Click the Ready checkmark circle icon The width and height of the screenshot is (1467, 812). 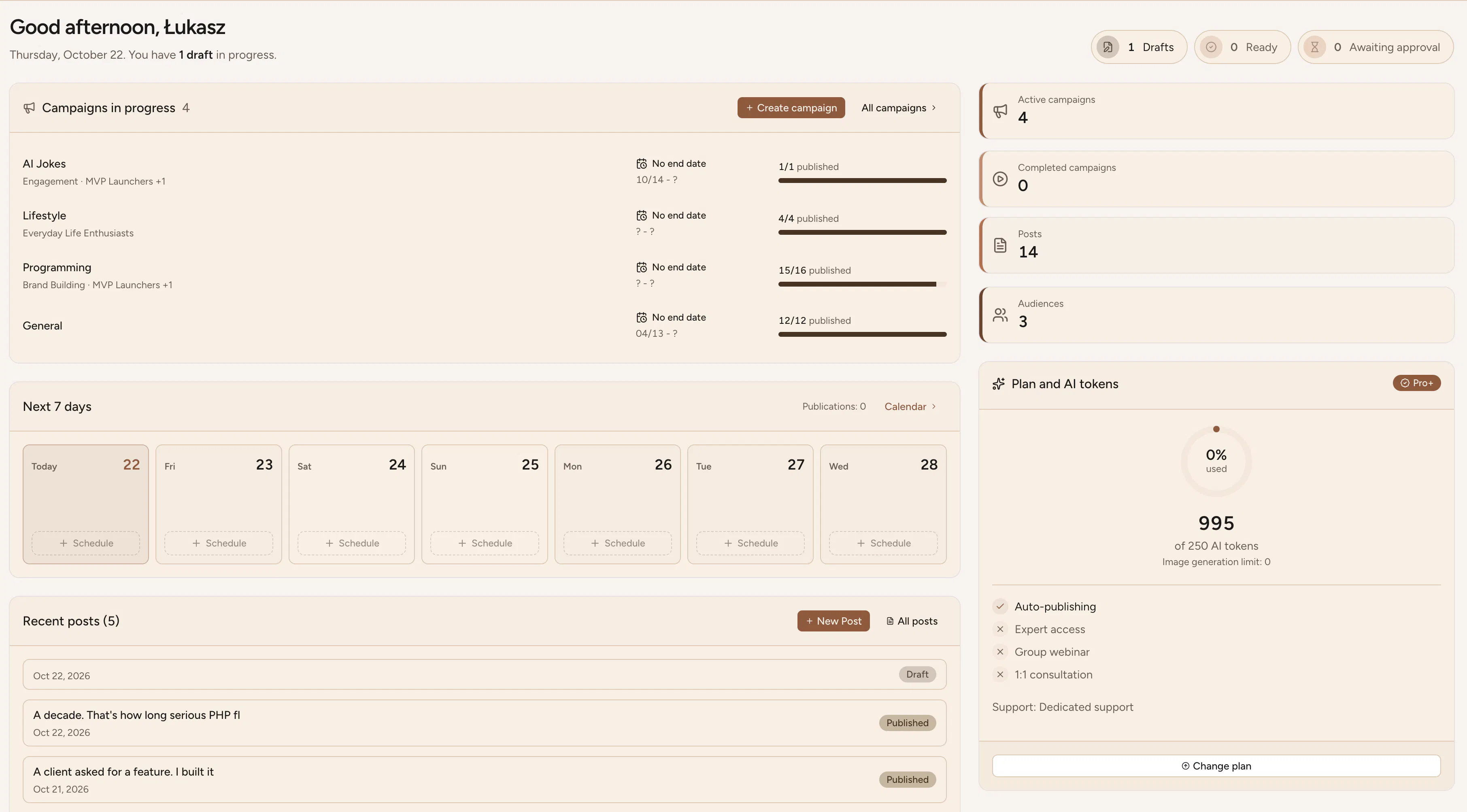tap(1211, 47)
